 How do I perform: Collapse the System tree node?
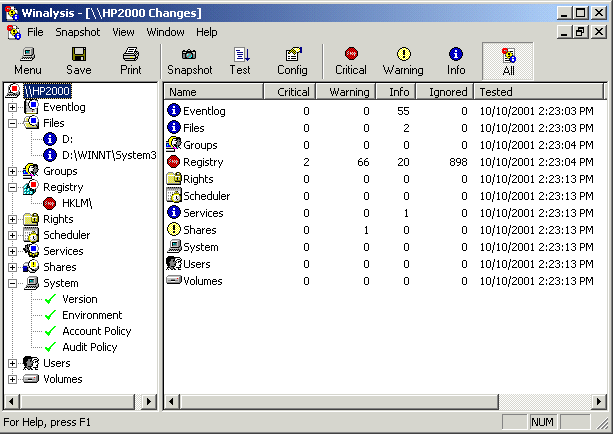tap(13, 283)
